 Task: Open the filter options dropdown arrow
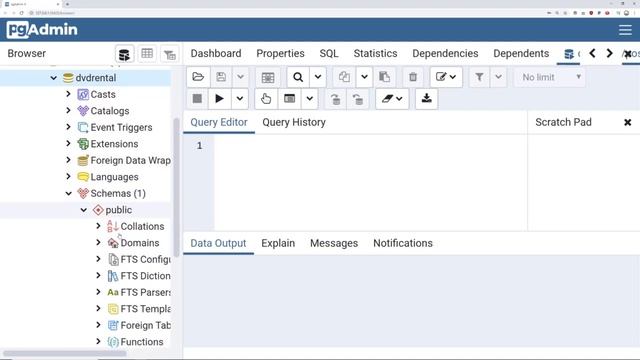point(498,77)
